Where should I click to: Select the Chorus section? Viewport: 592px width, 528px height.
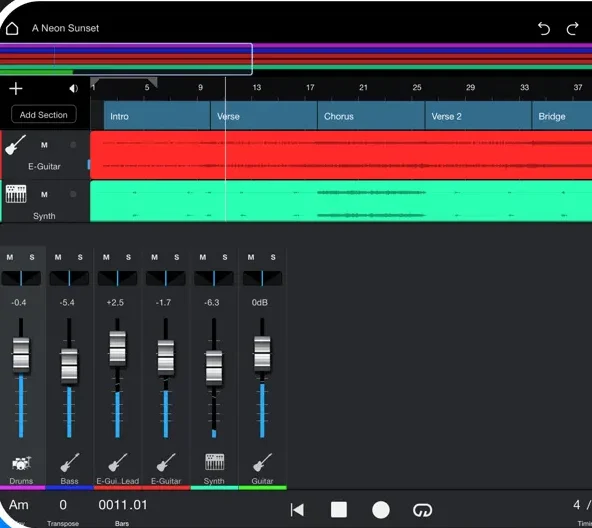point(371,116)
